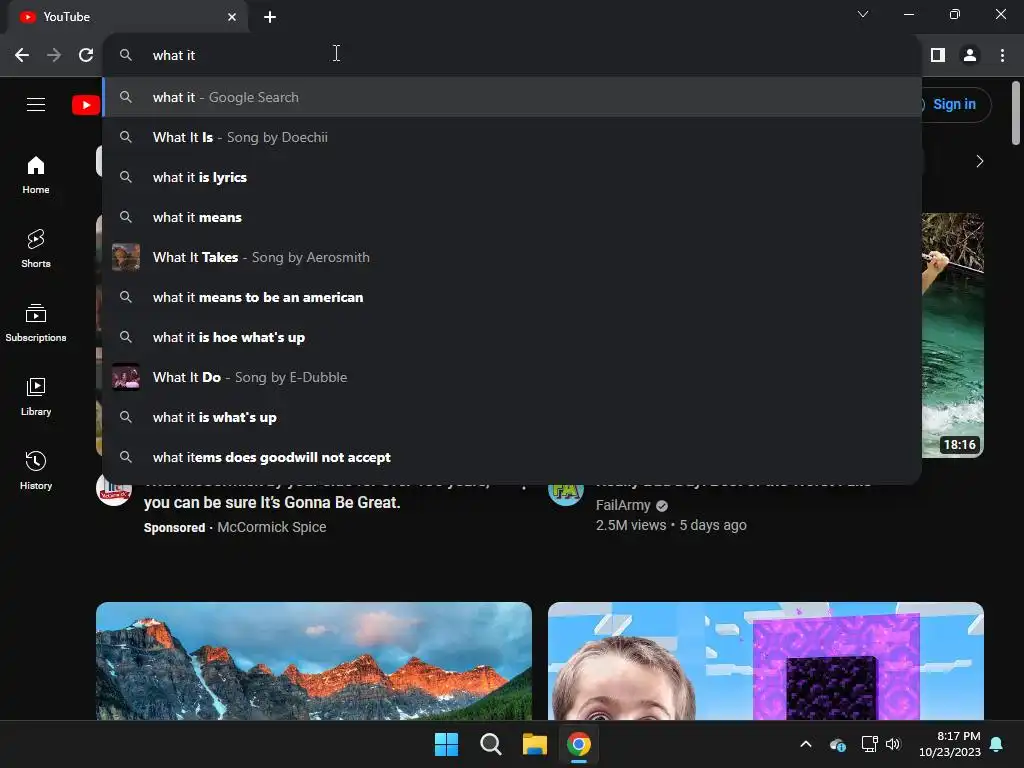
Task: Close the YouTube tab
Action: [x=232, y=17]
